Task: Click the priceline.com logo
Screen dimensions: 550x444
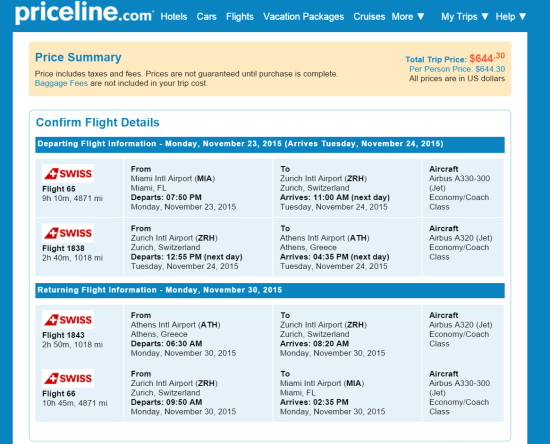Action: click(x=84, y=13)
